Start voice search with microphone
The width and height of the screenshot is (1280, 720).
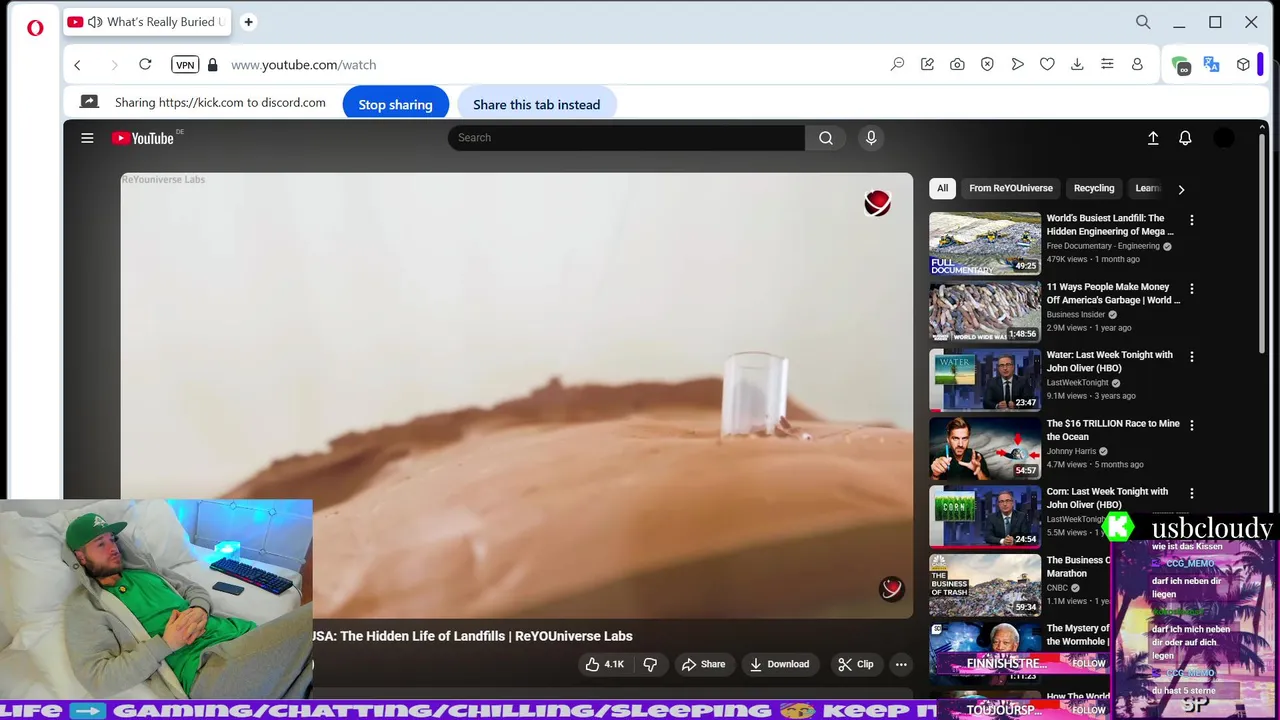(x=871, y=138)
